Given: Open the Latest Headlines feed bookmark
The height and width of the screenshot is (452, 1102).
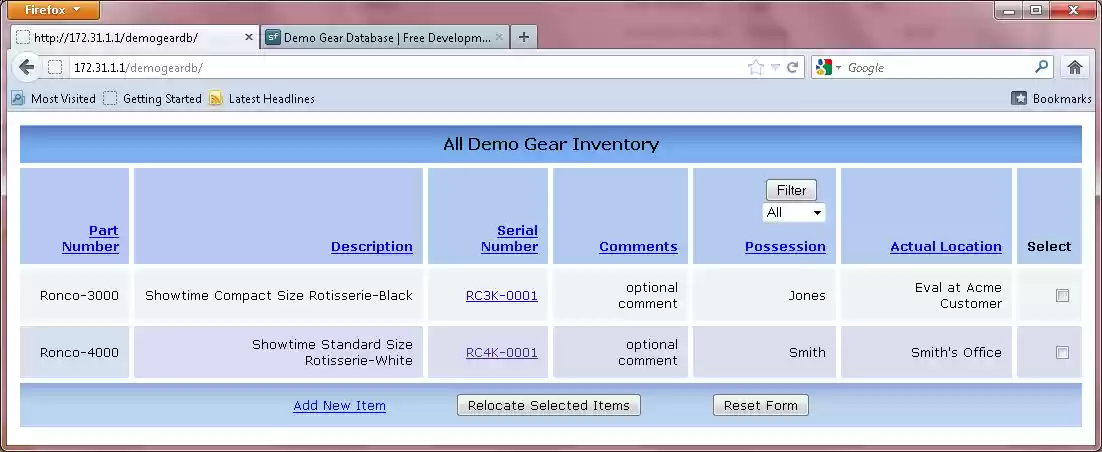Looking at the screenshot, I should pyautogui.click(x=262, y=98).
